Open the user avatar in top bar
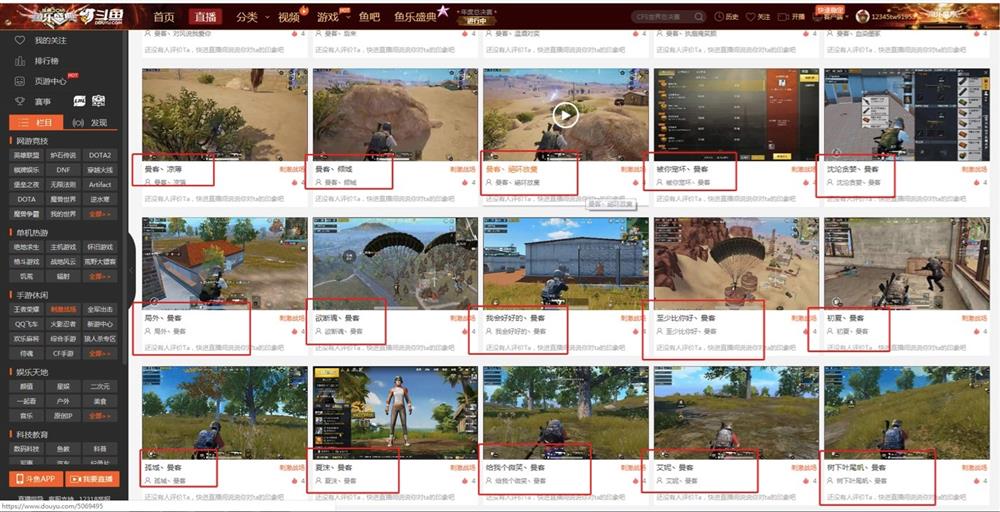The height and width of the screenshot is (512, 1000). (x=862, y=16)
